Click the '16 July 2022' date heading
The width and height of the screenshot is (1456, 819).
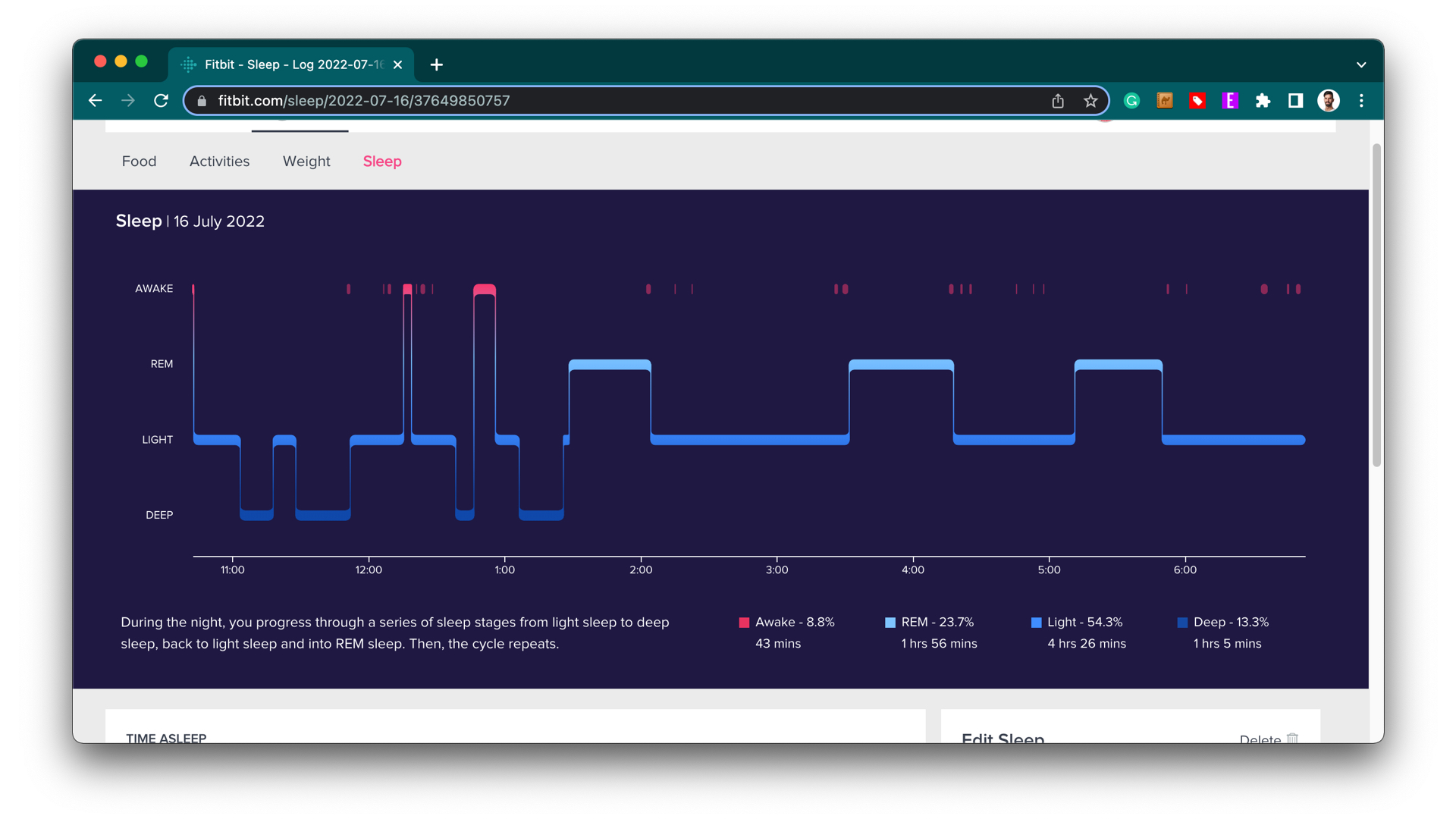(x=219, y=221)
